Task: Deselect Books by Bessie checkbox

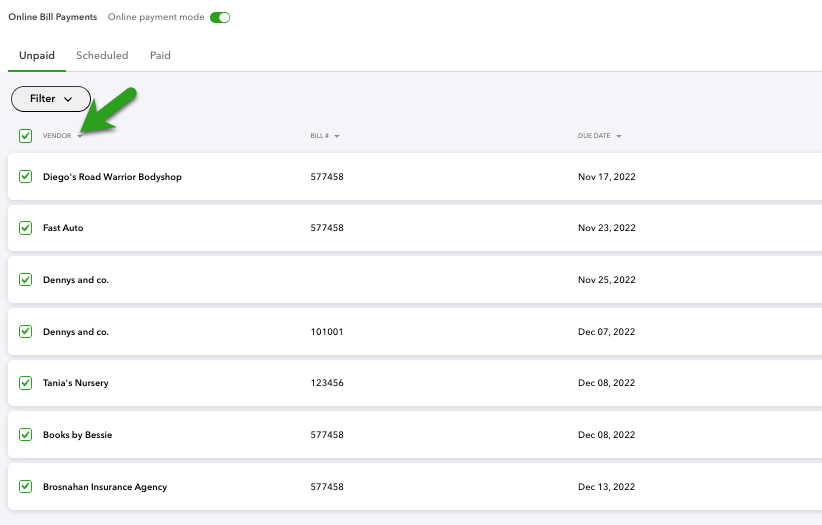Action: point(26,435)
